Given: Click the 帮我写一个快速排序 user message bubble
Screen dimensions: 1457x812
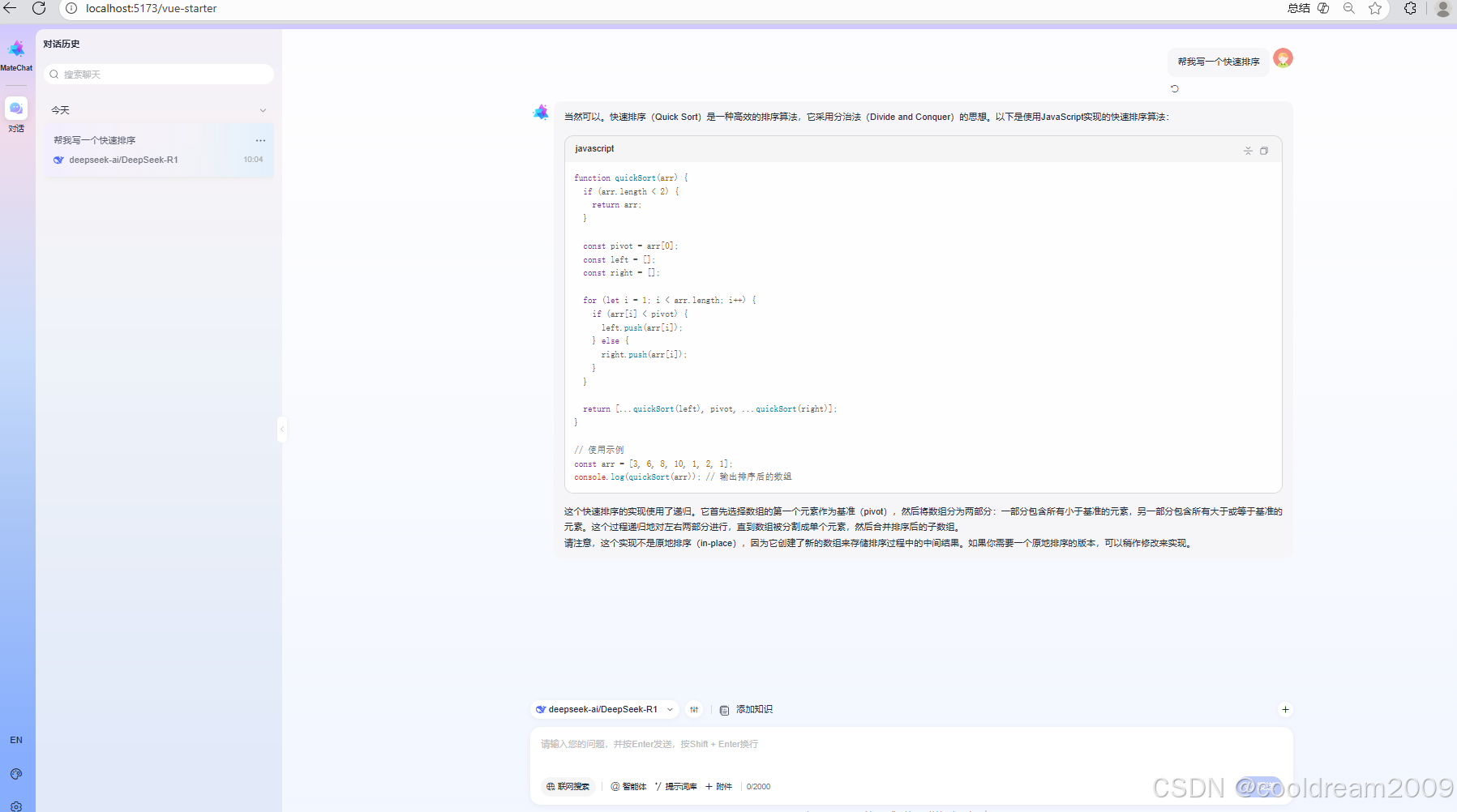Looking at the screenshot, I should point(1219,62).
